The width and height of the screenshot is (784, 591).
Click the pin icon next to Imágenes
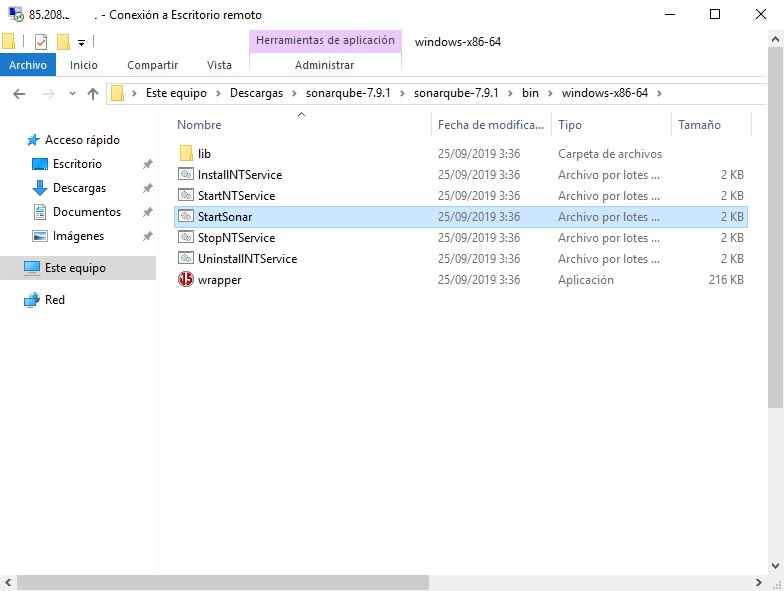coord(148,236)
